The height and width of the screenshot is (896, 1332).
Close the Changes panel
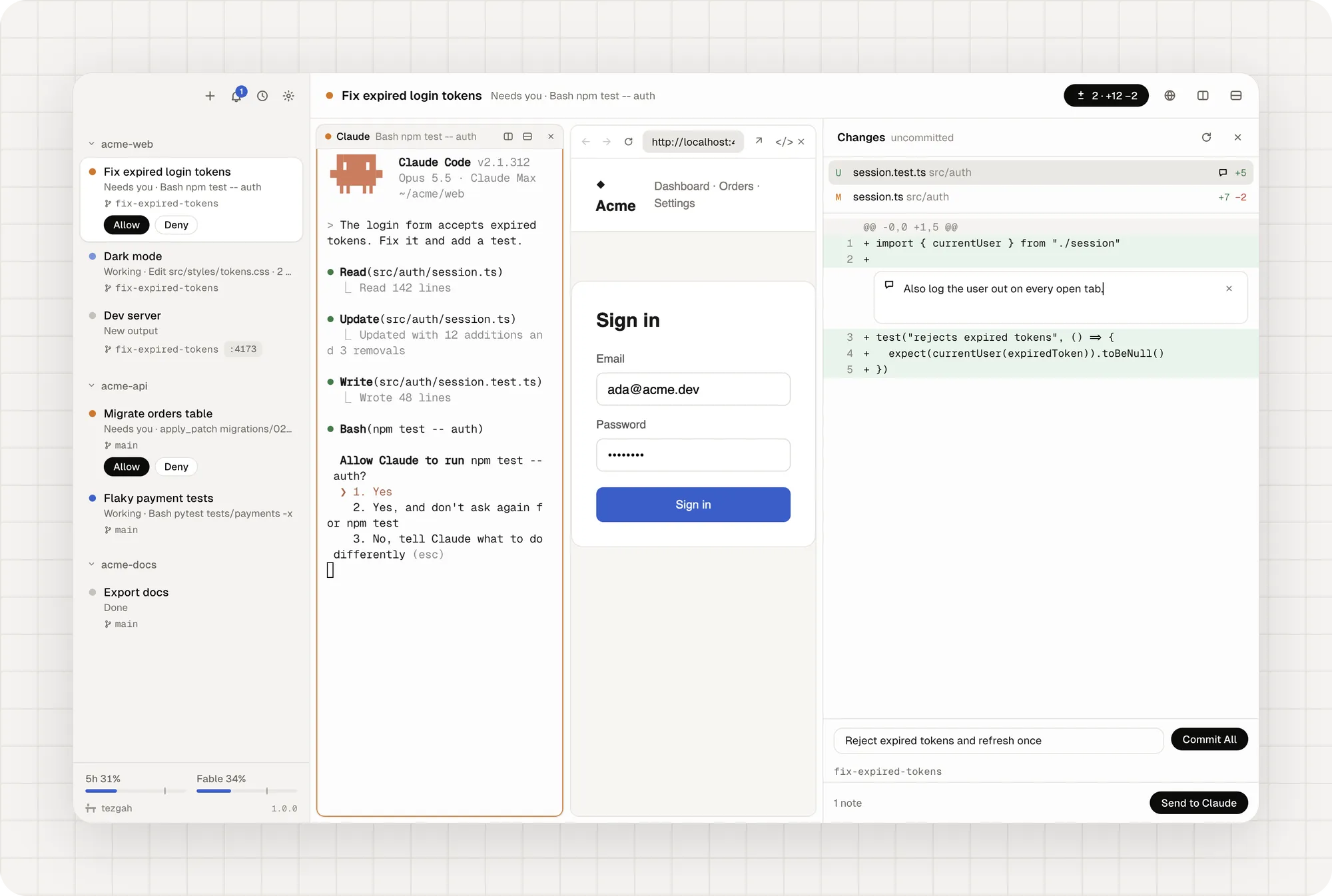click(x=1237, y=137)
